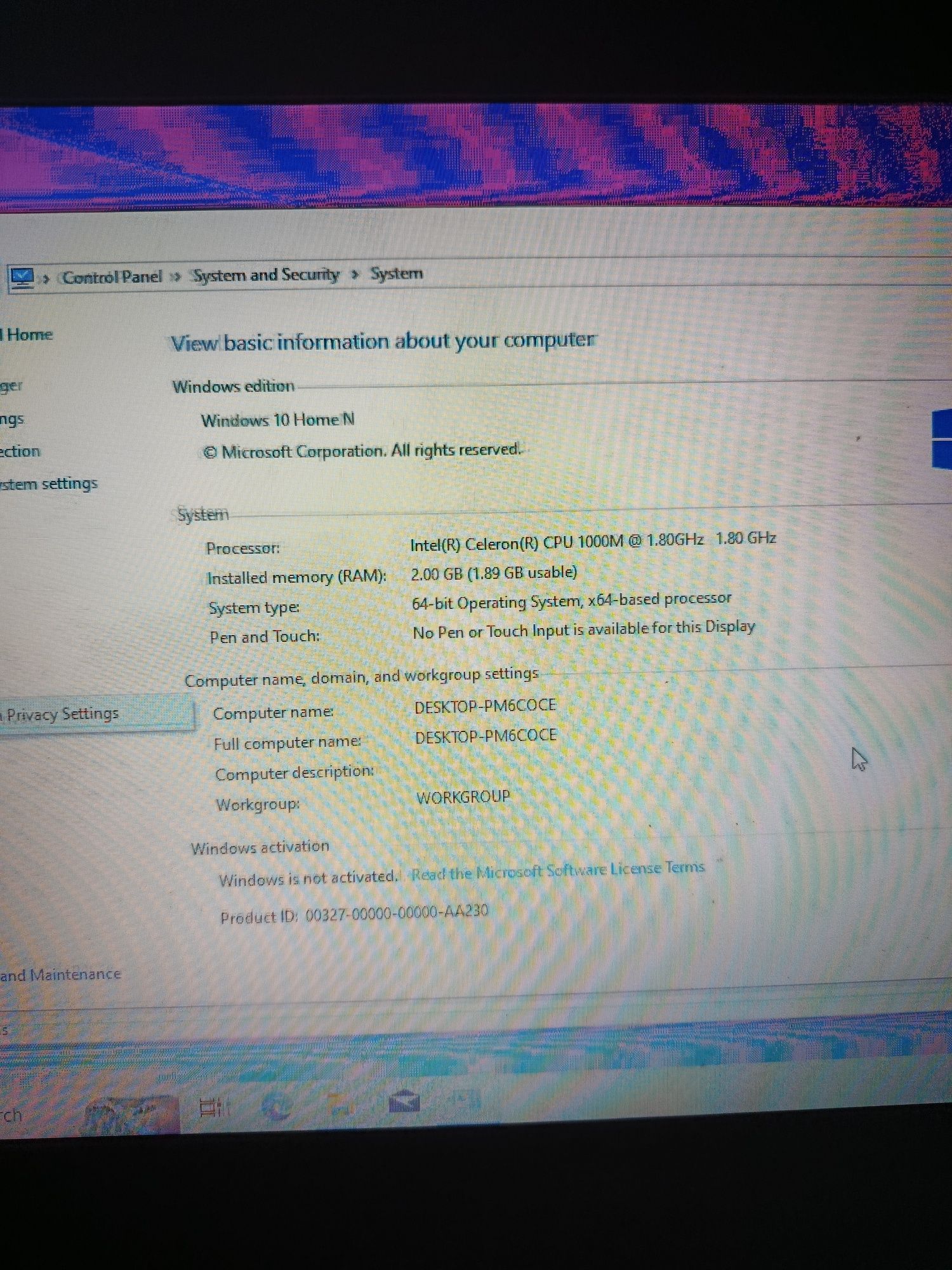Launch Microsoft Edge from the taskbar
Screen dimensions: 952x1270
pos(277,1107)
